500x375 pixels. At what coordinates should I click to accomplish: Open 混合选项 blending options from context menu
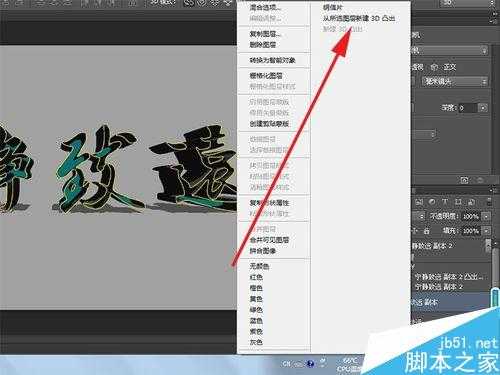tap(265, 8)
